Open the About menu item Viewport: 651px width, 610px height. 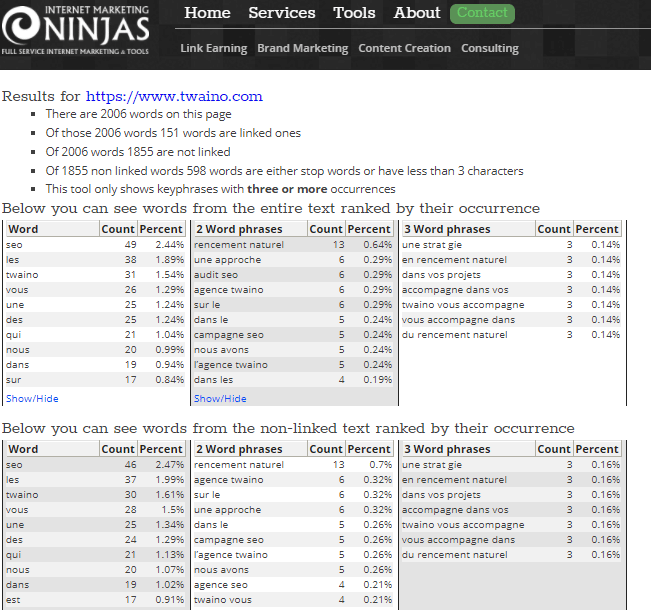coord(417,13)
